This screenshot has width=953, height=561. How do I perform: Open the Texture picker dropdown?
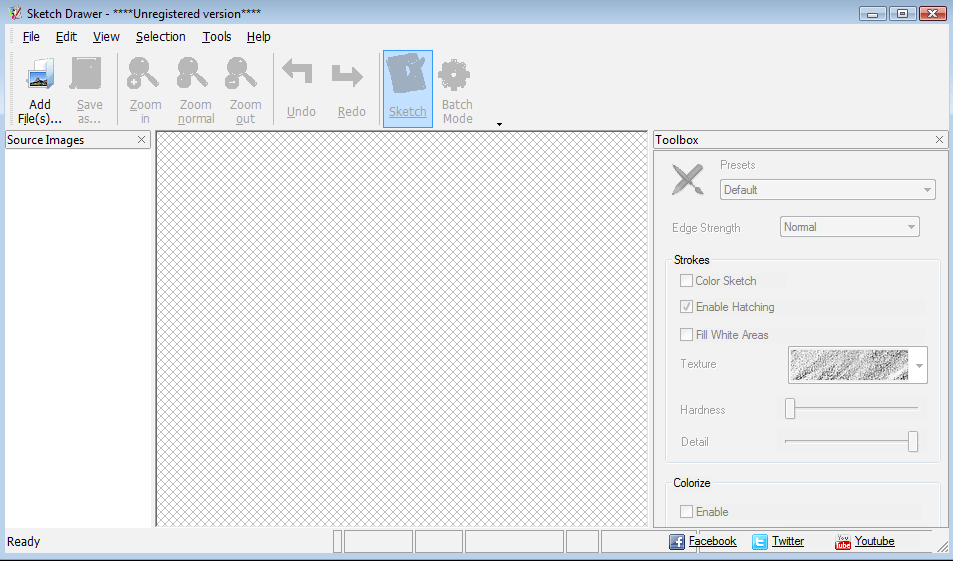[858, 365]
